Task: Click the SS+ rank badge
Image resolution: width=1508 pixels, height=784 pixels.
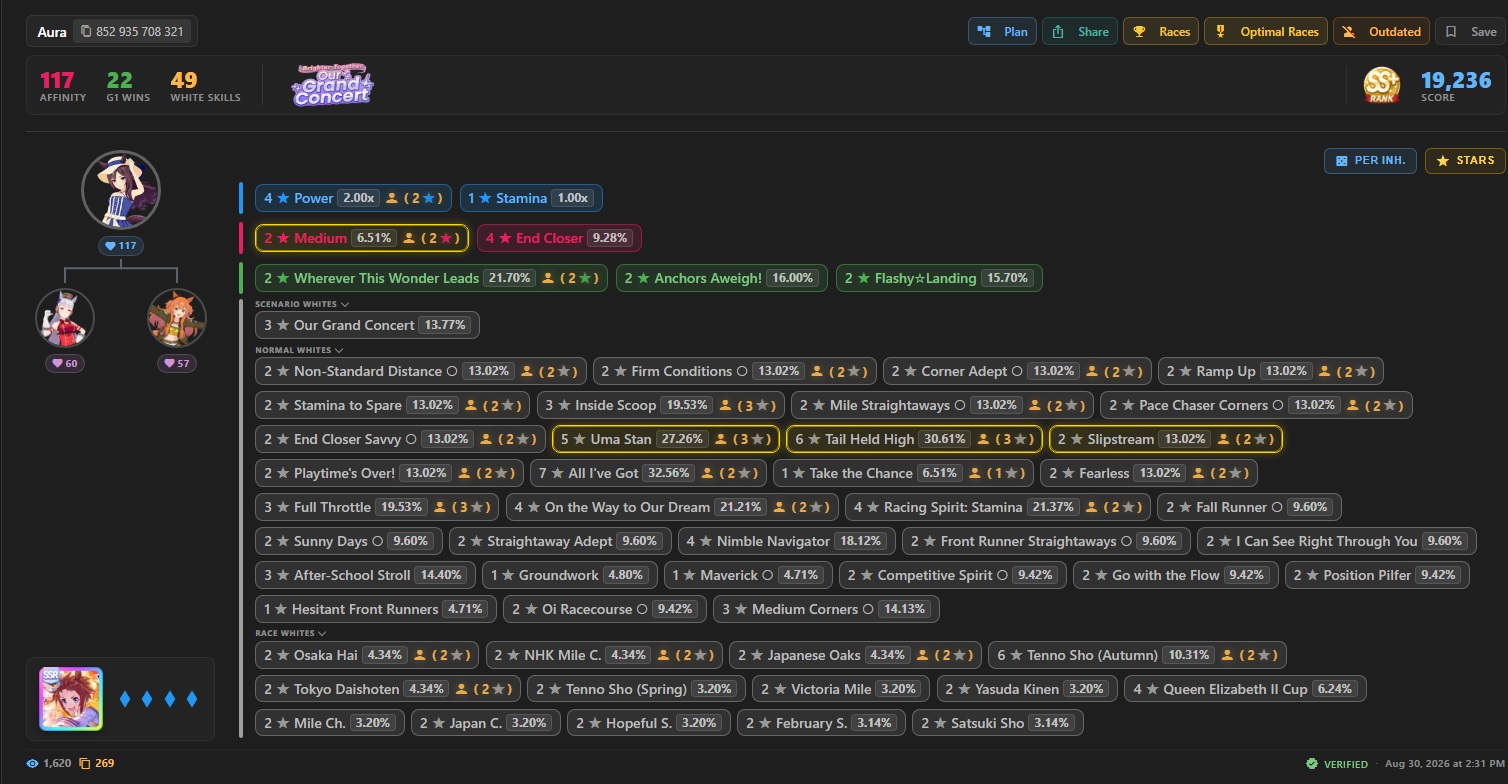Action: [x=1382, y=86]
